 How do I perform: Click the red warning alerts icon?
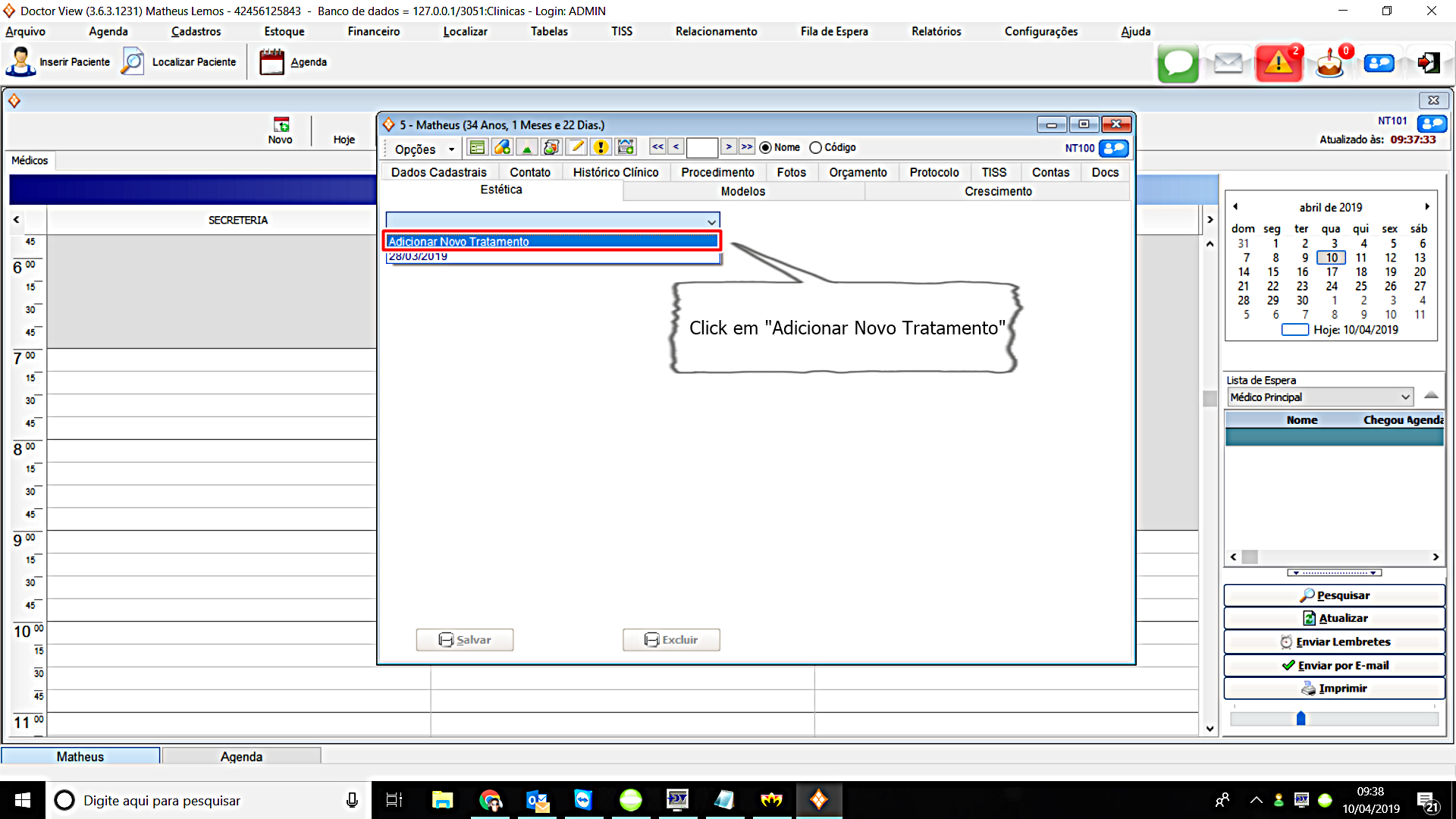[1279, 63]
